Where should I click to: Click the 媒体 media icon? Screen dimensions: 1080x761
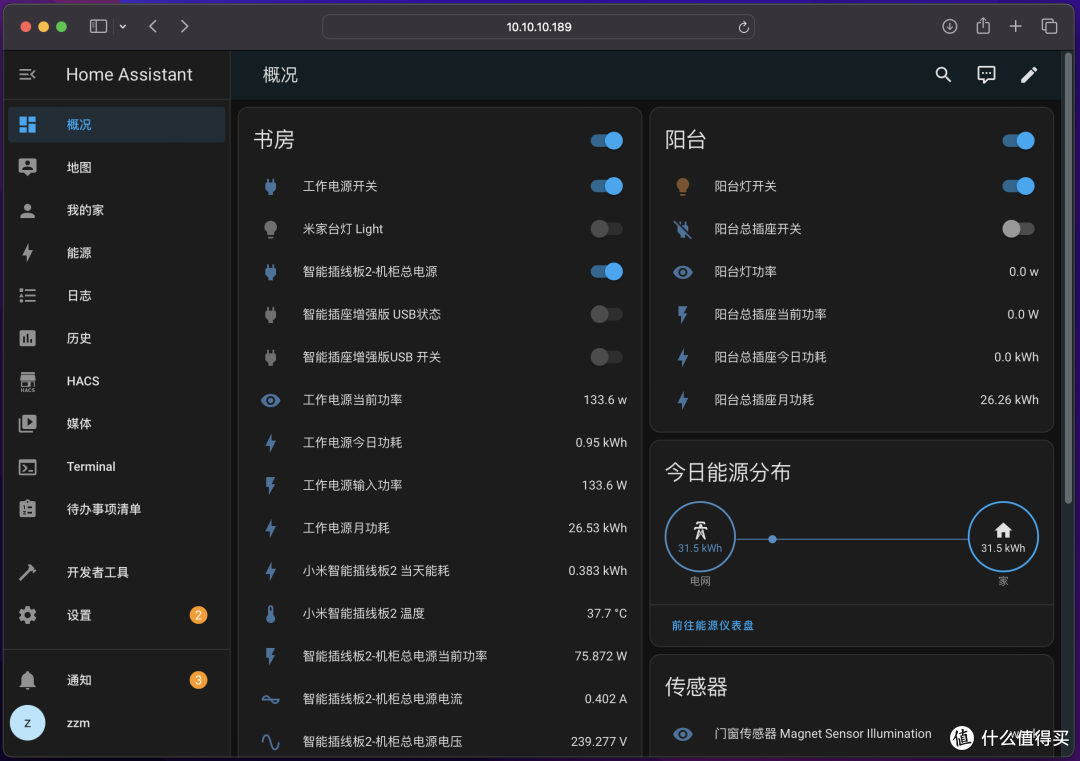pyautogui.click(x=28, y=424)
